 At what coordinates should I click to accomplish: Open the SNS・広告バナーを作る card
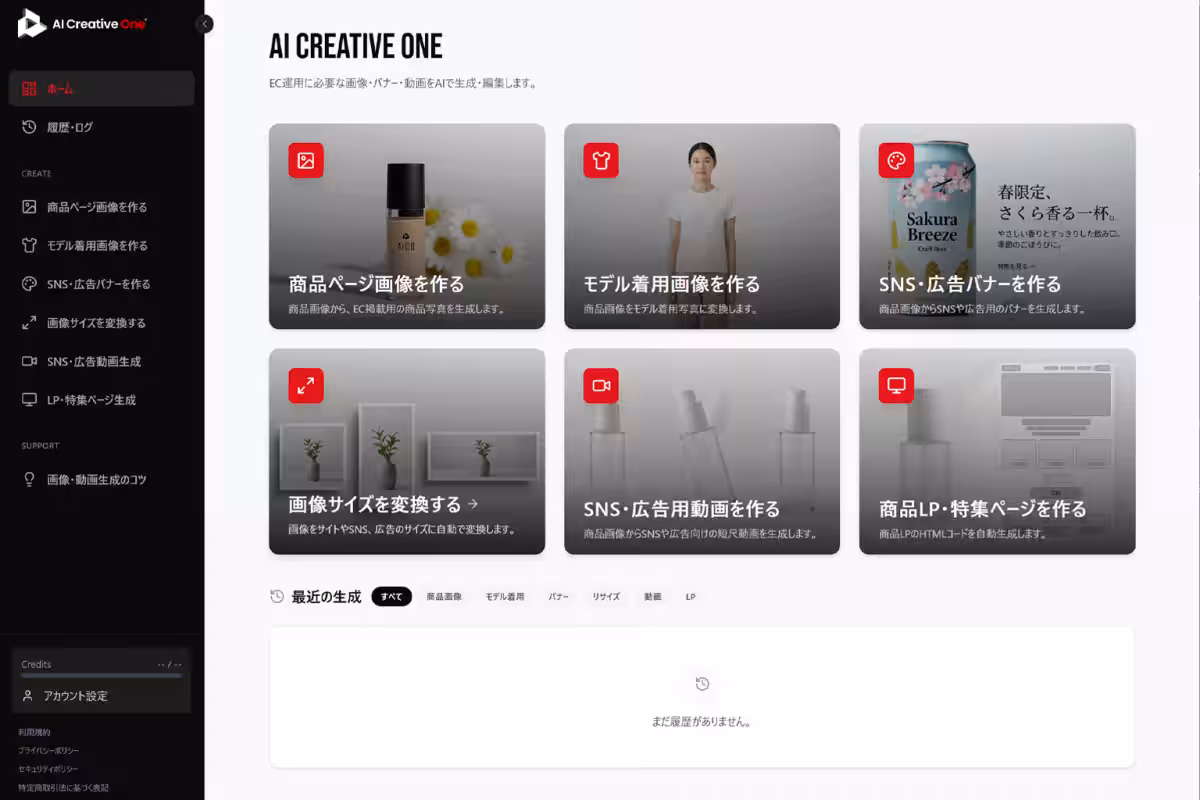point(997,226)
